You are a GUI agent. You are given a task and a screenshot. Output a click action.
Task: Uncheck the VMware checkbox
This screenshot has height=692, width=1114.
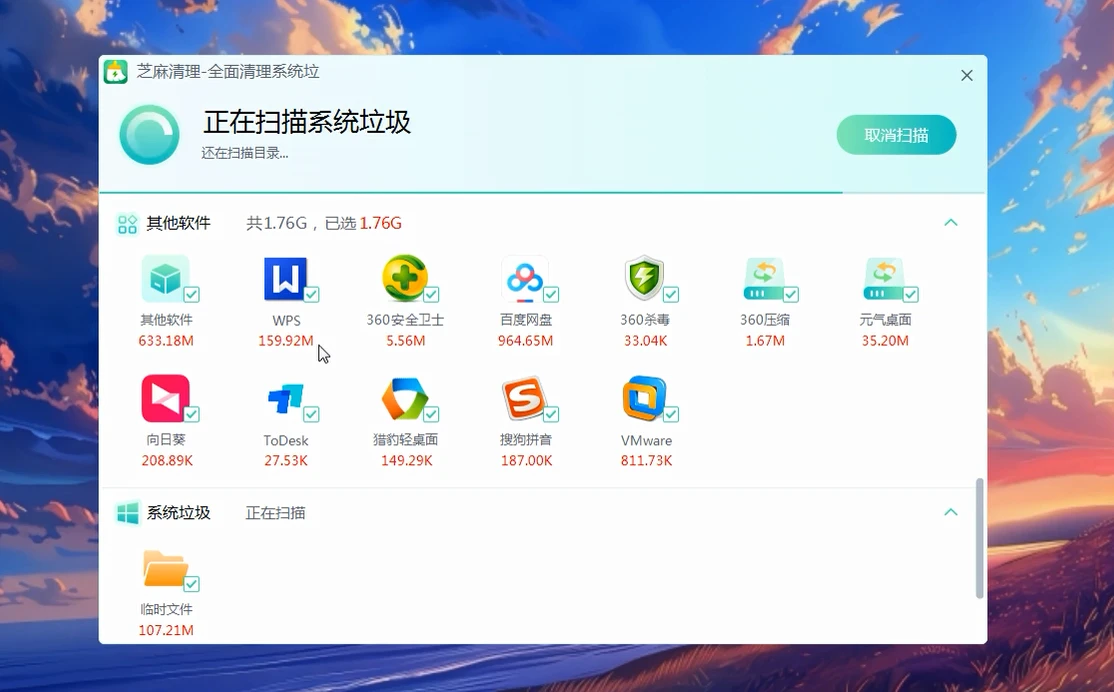(x=671, y=414)
